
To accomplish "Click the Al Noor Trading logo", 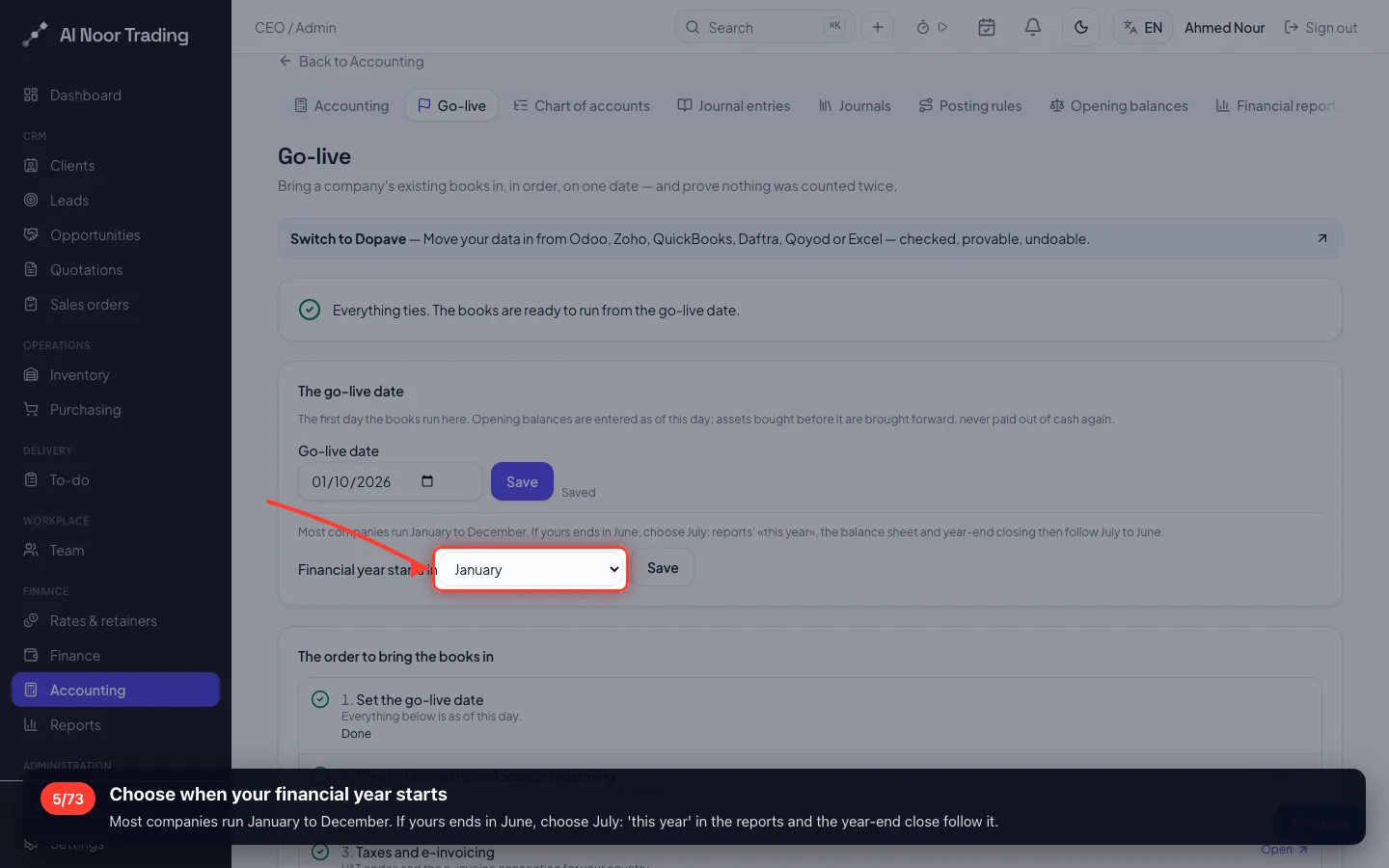I will 106,35.
